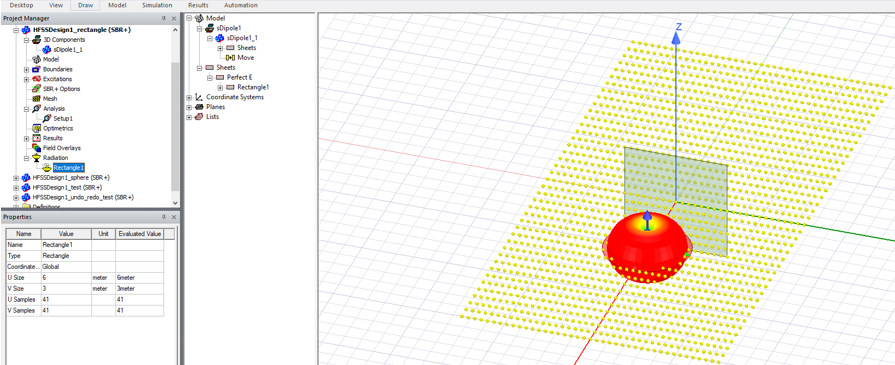
Task: Select the Draw ribbon tab
Action: click(x=85, y=5)
